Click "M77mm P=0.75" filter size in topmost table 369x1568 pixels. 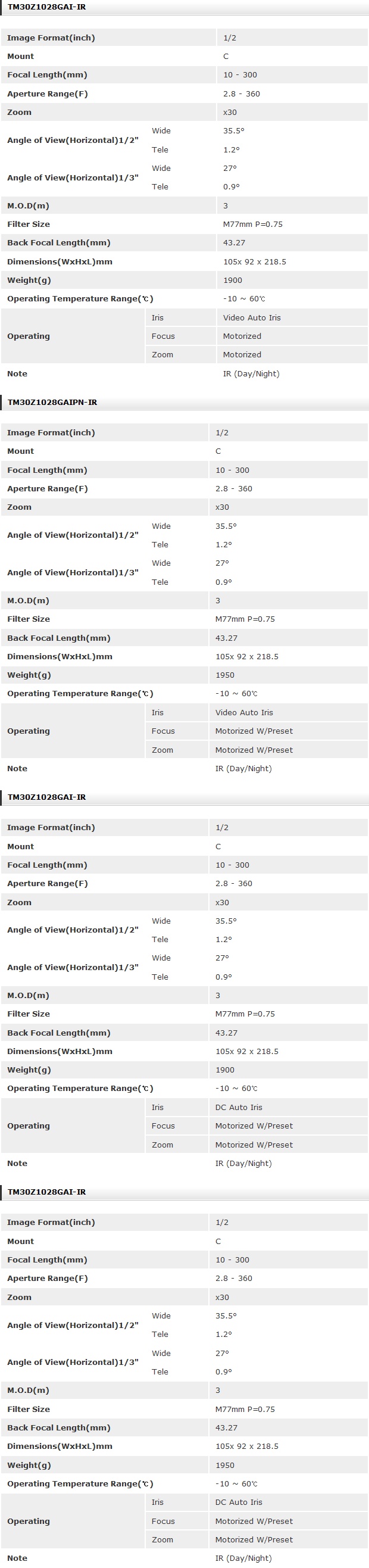click(252, 224)
